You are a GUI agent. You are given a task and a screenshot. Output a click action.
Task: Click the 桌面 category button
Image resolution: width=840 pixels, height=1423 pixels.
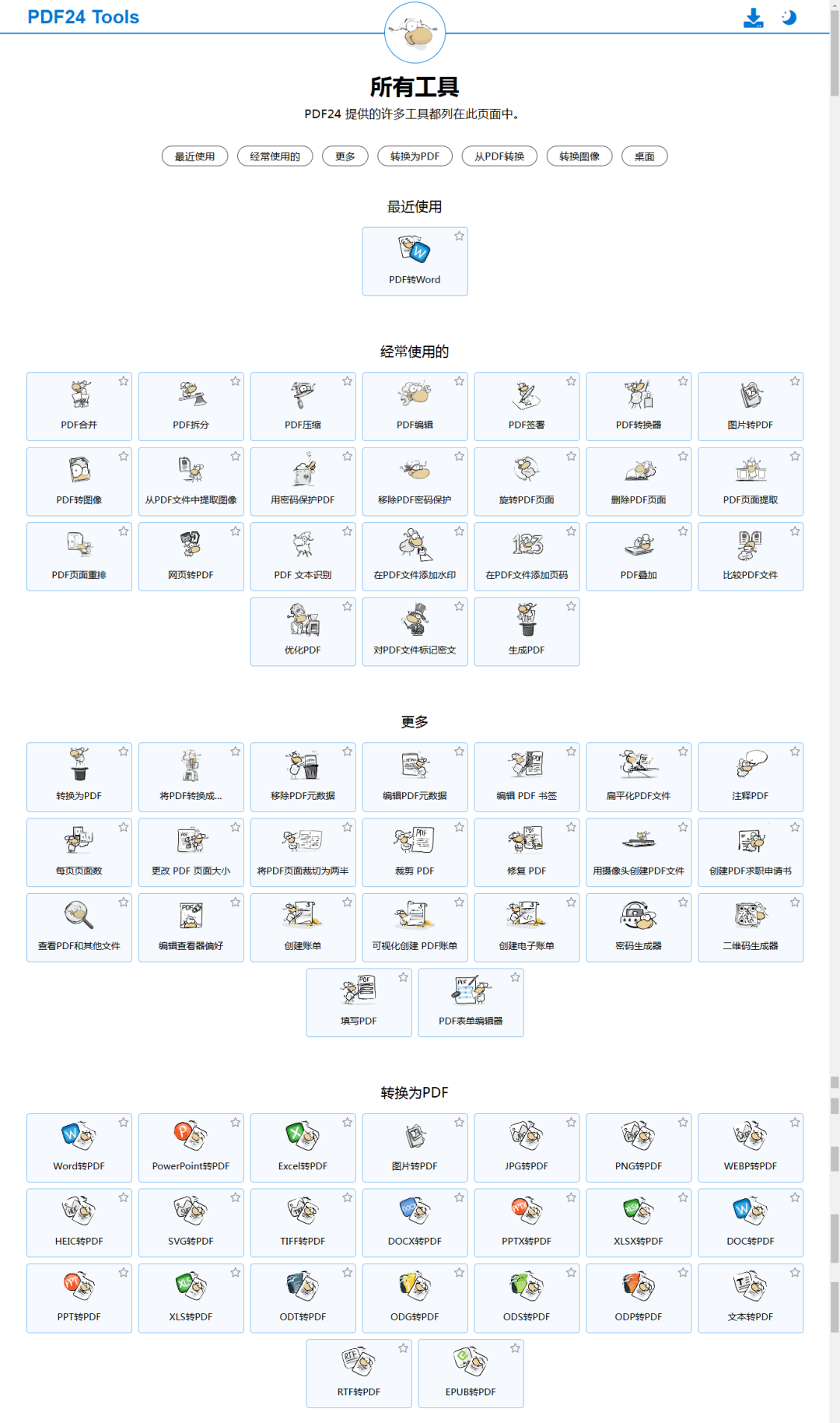644,156
